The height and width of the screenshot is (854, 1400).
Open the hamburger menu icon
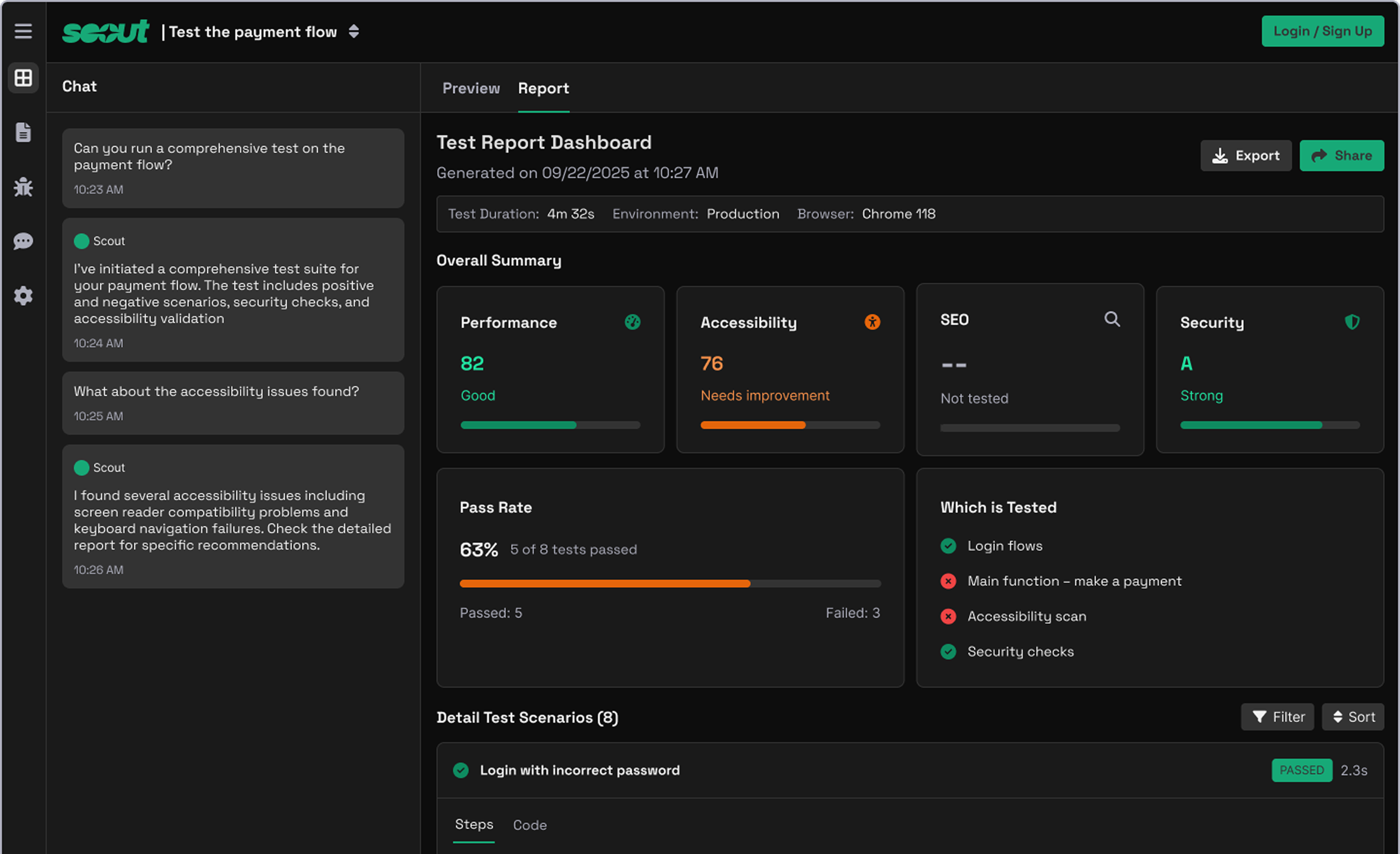pos(23,31)
